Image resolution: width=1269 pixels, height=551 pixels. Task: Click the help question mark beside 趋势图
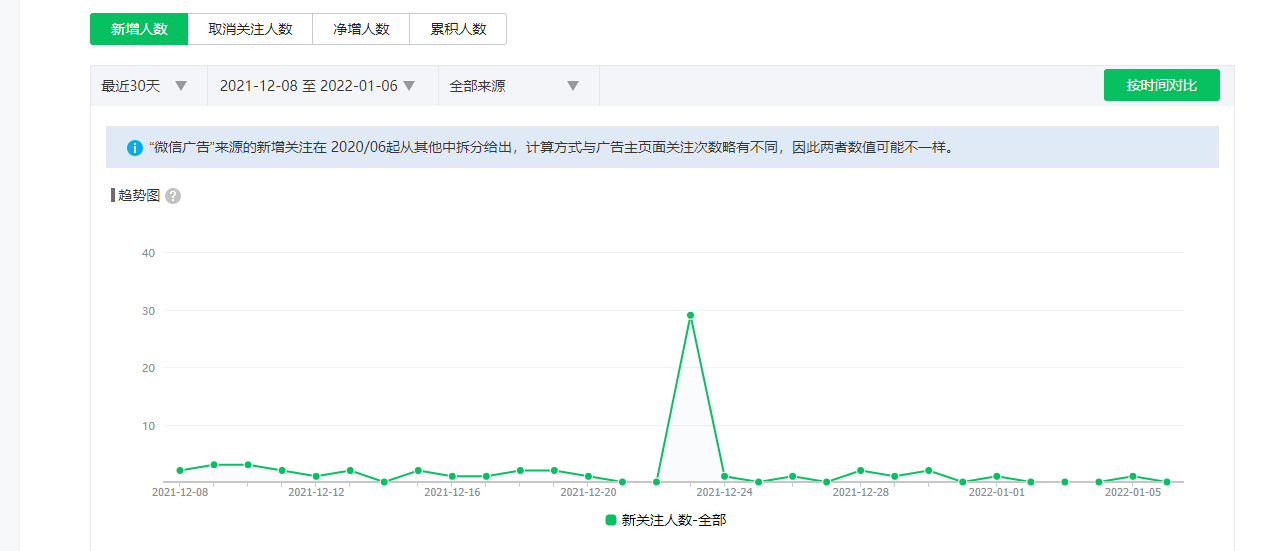click(x=173, y=196)
